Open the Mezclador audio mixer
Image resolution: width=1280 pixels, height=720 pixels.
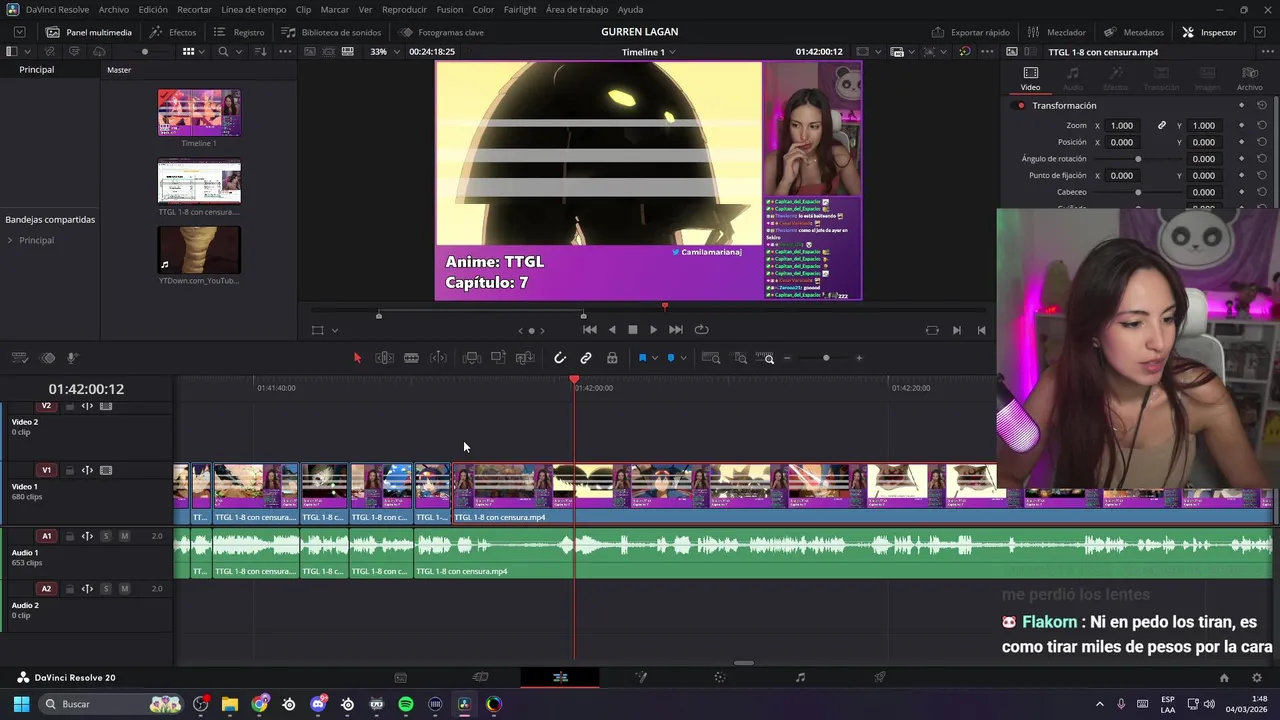pos(1056,32)
